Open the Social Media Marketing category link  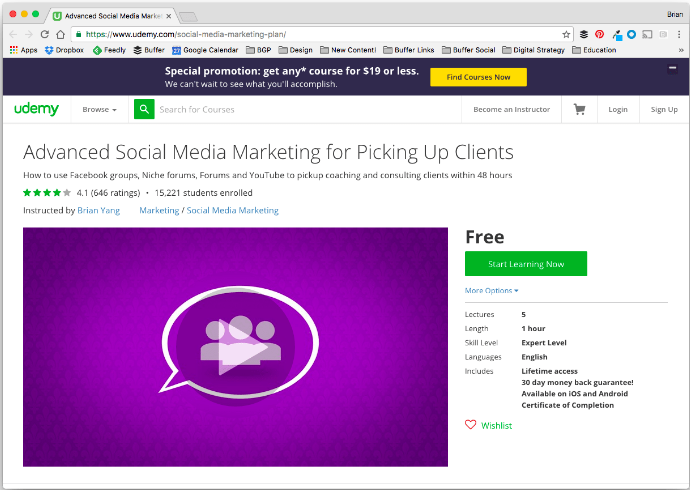233,210
